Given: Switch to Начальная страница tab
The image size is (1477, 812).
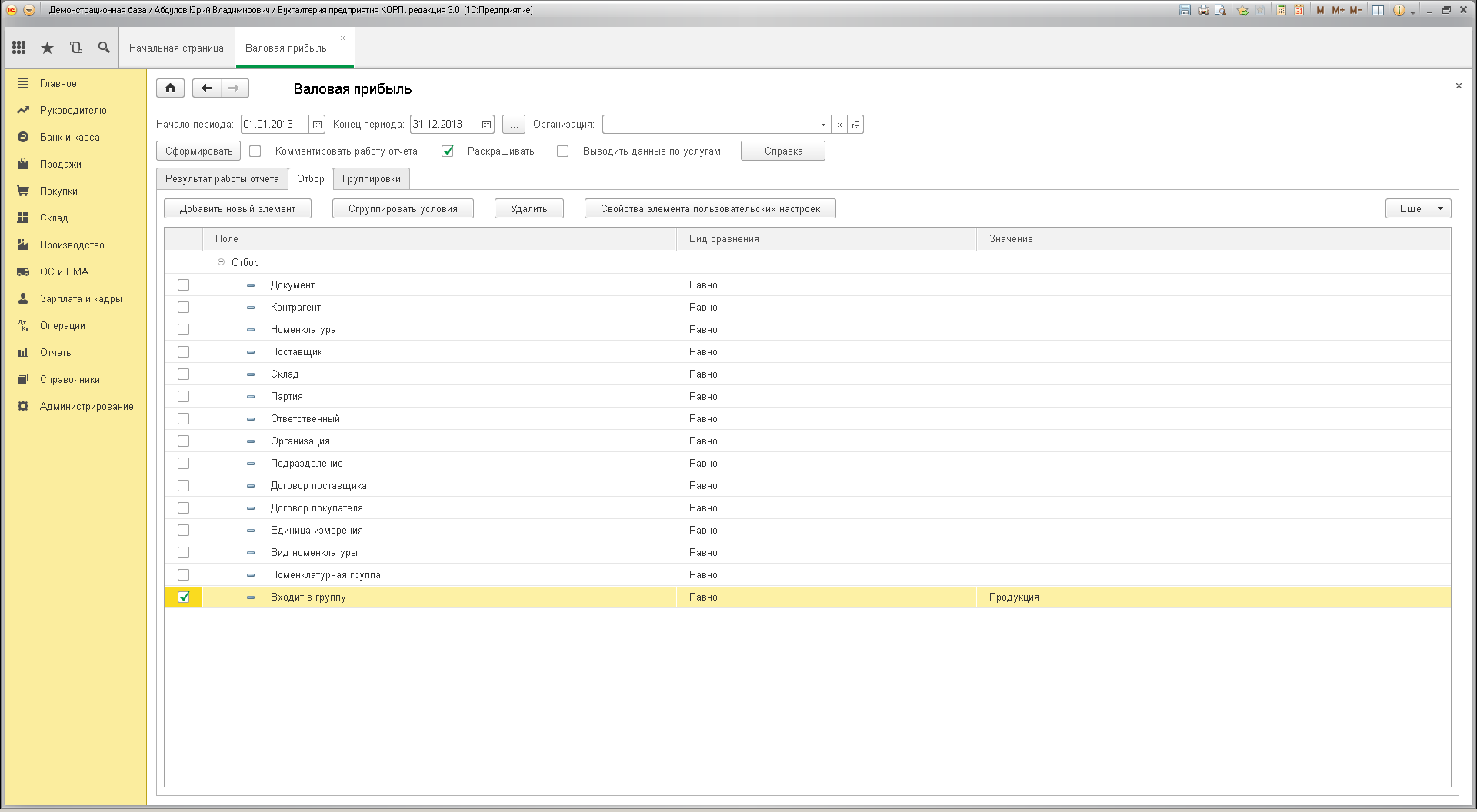Looking at the screenshot, I should pyautogui.click(x=176, y=48).
